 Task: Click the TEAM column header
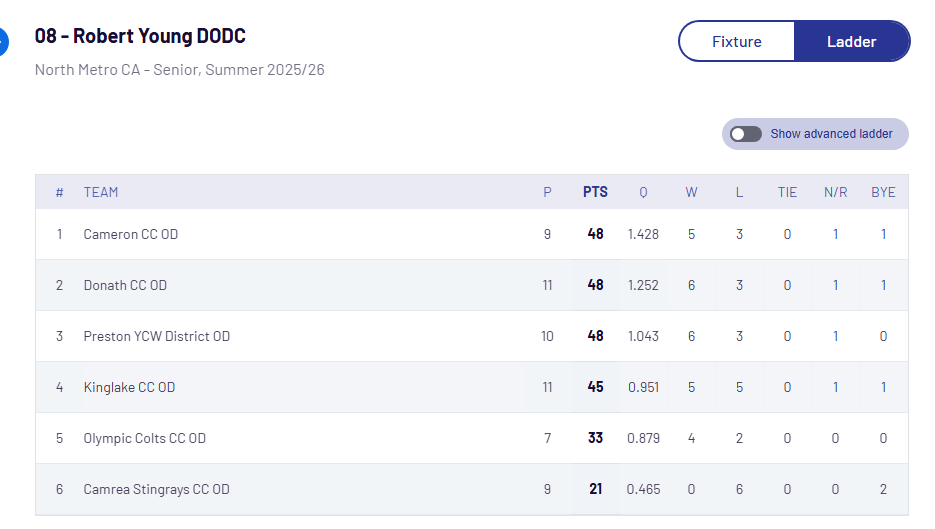(x=101, y=192)
